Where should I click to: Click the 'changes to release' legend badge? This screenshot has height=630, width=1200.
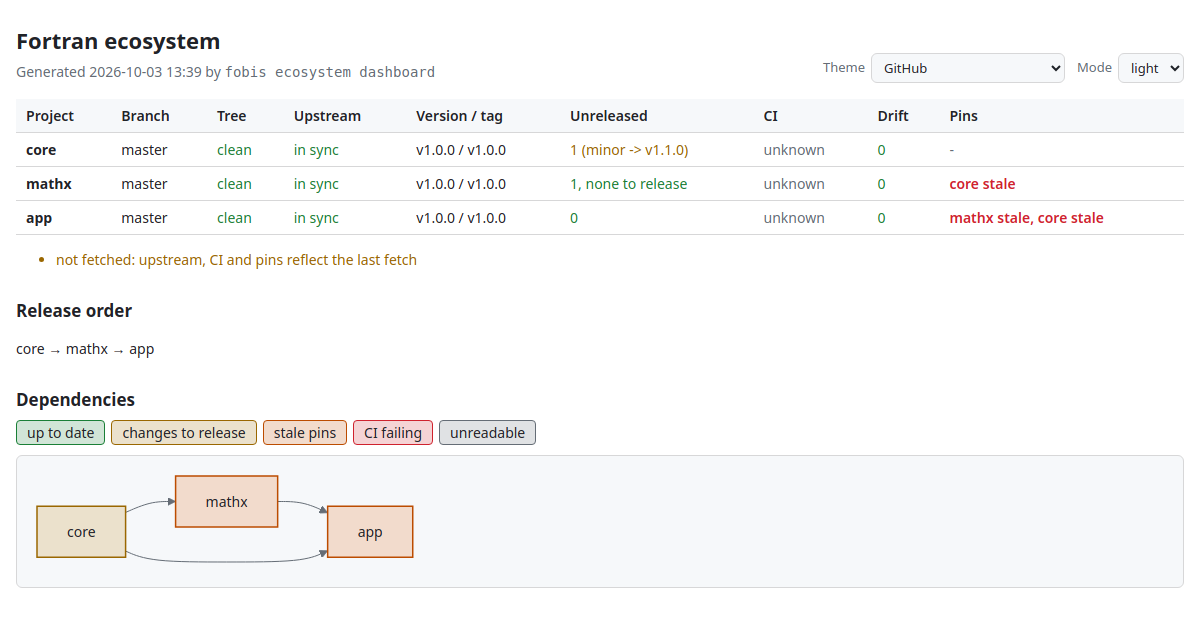(184, 433)
